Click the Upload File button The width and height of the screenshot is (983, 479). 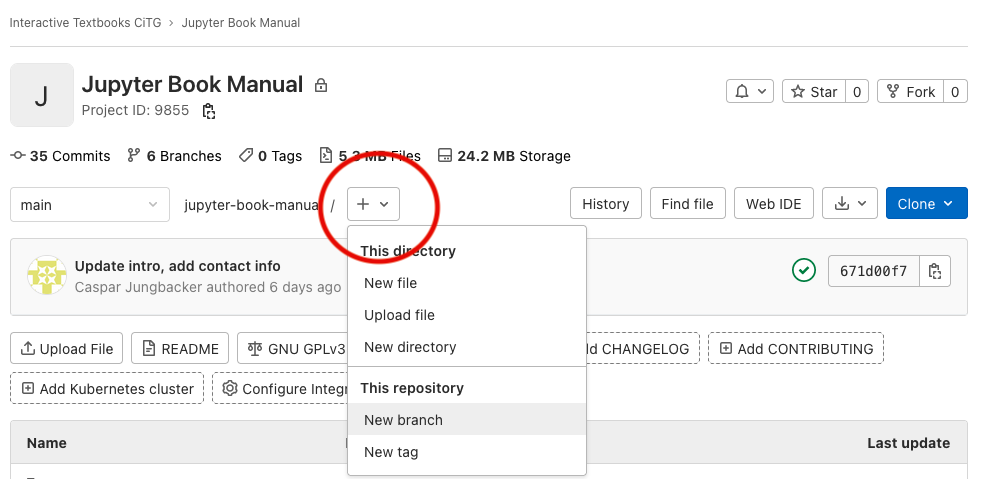coord(66,349)
